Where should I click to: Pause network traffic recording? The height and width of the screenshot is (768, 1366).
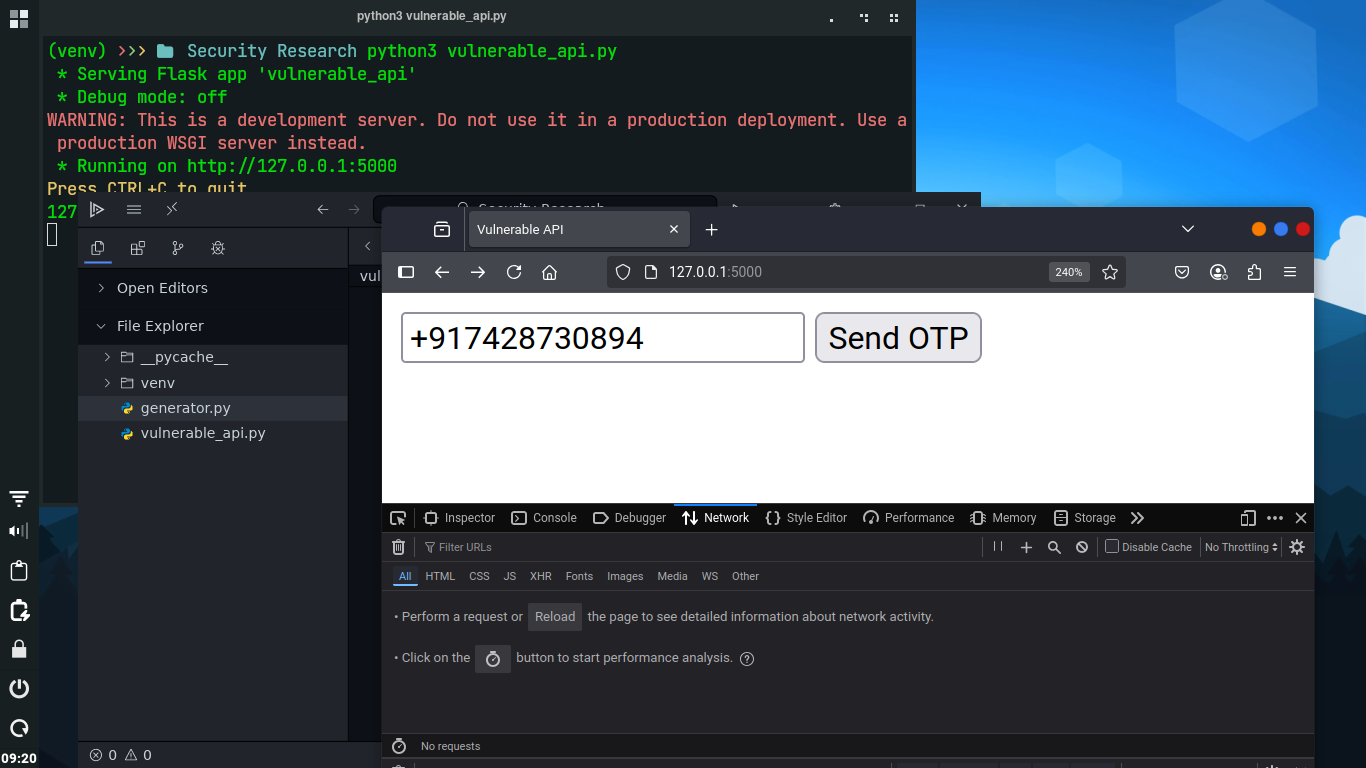pos(997,547)
